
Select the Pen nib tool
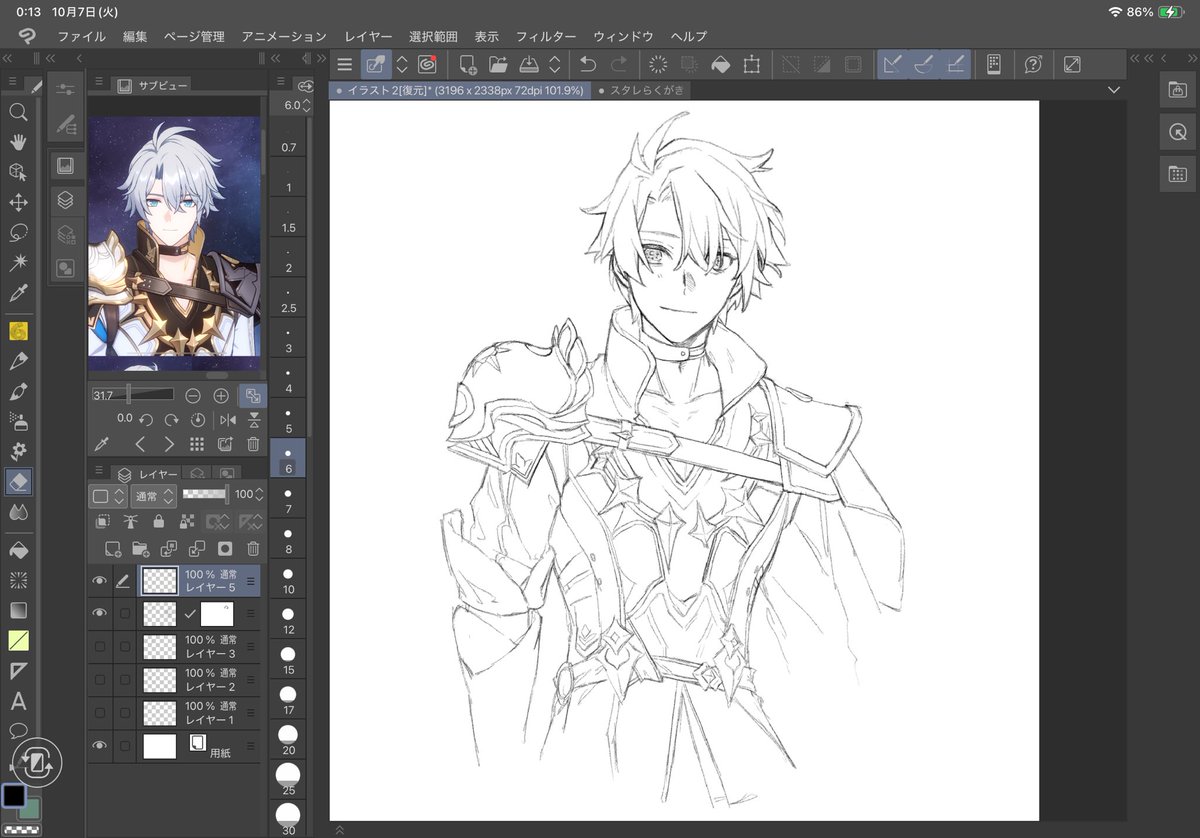point(18,361)
